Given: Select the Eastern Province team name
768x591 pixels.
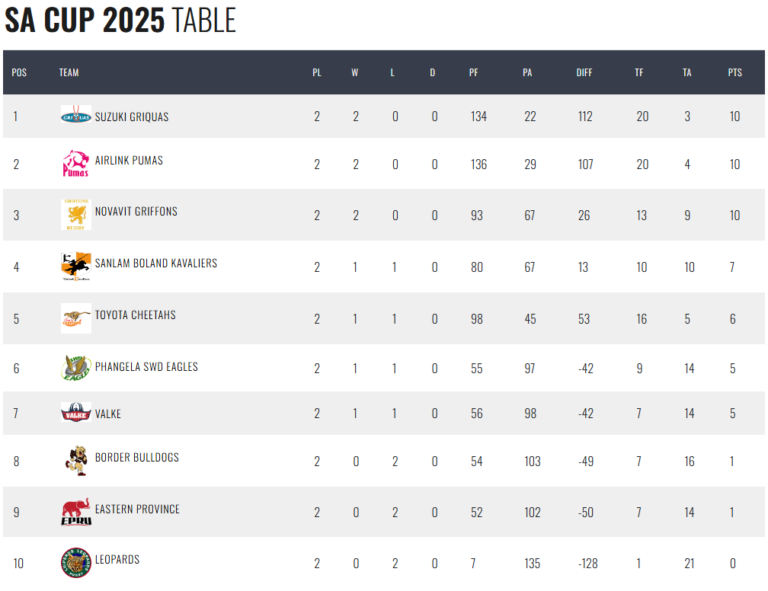Looking at the screenshot, I should click(x=137, y=509).
